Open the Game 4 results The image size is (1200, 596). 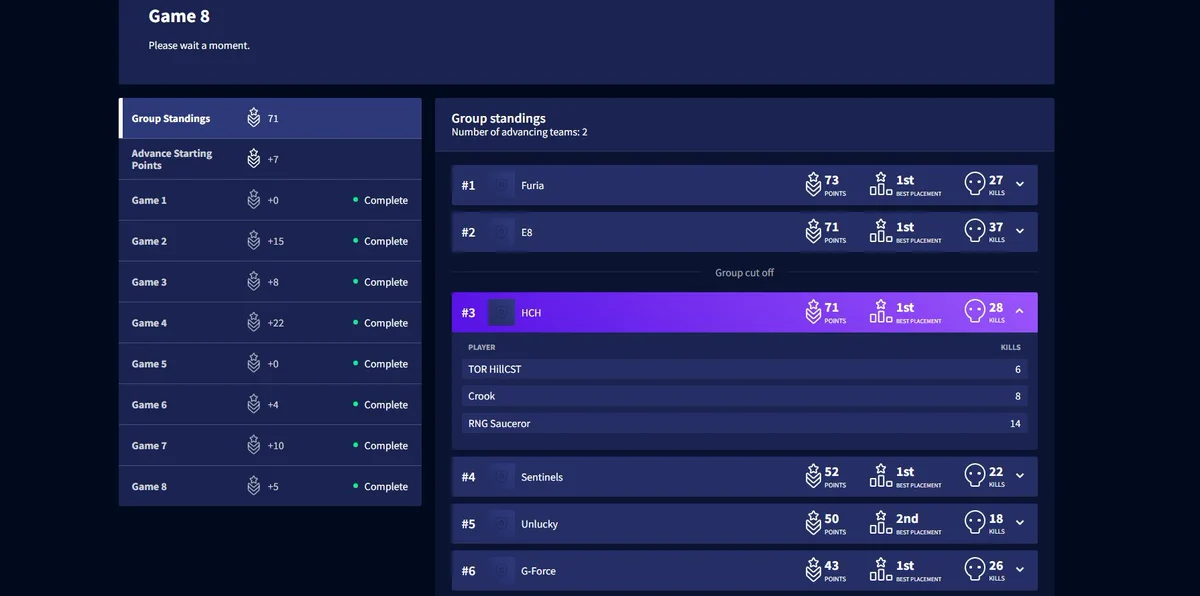pos(270,323)
